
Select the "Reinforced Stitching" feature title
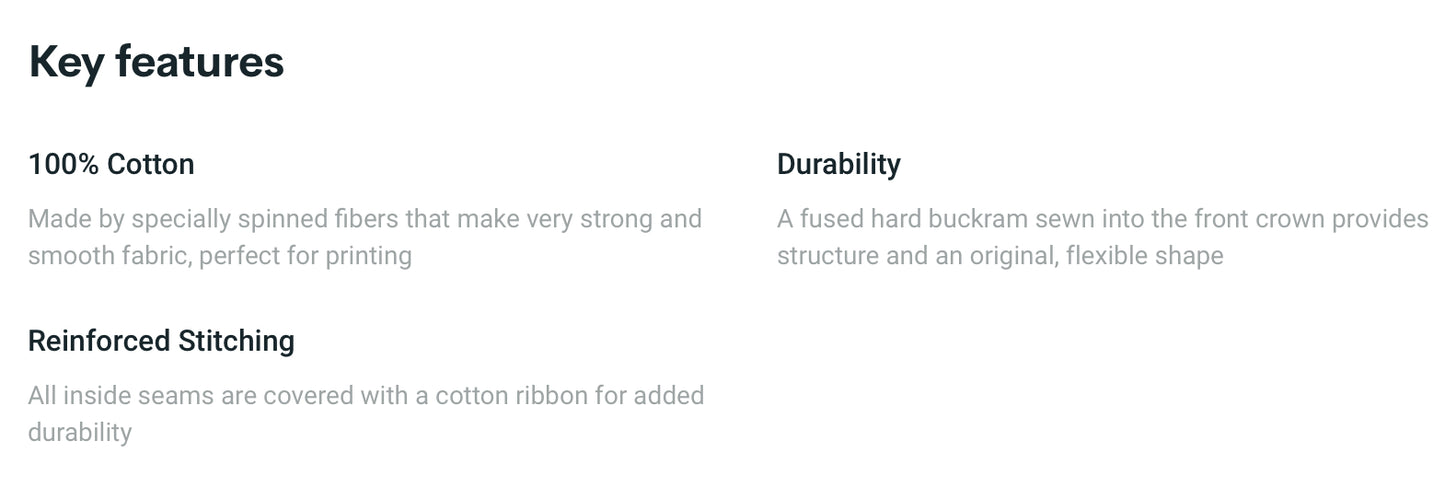161,341
